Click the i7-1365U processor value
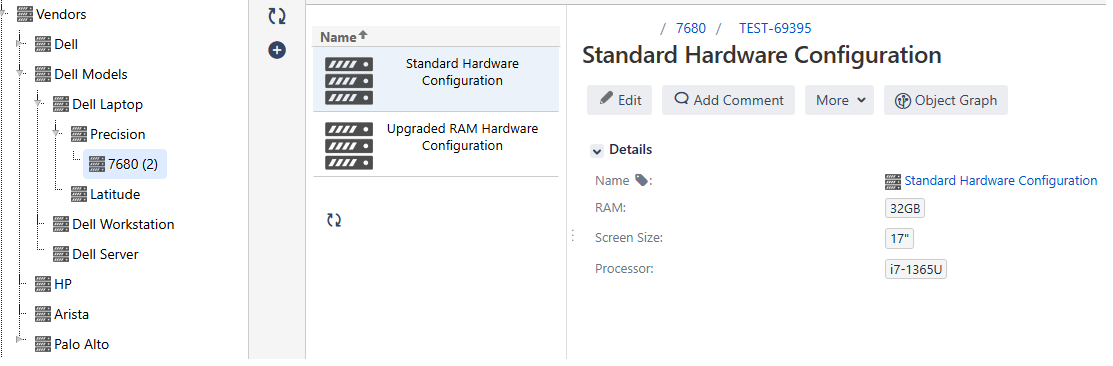Viewport: 1113px width, 366px height. click(x=916, y=270)
